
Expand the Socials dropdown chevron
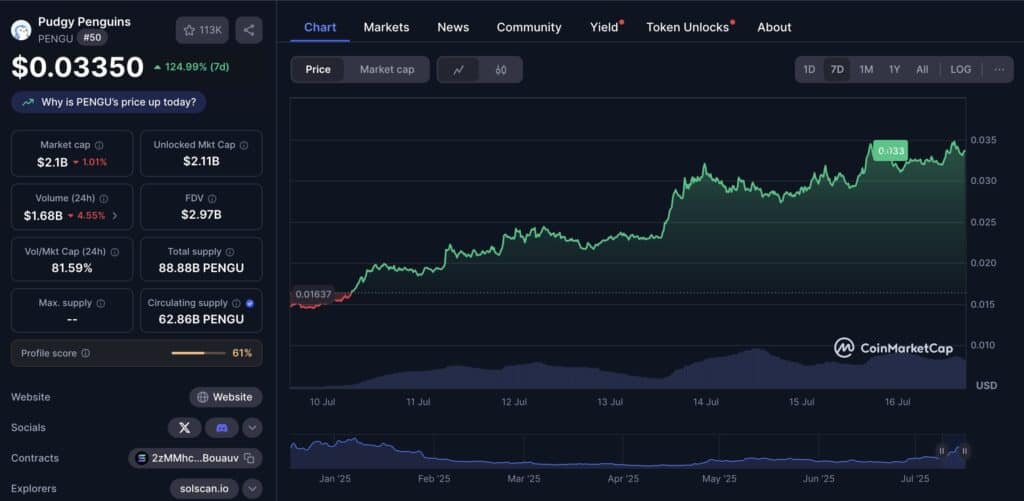tap(253, 427)
